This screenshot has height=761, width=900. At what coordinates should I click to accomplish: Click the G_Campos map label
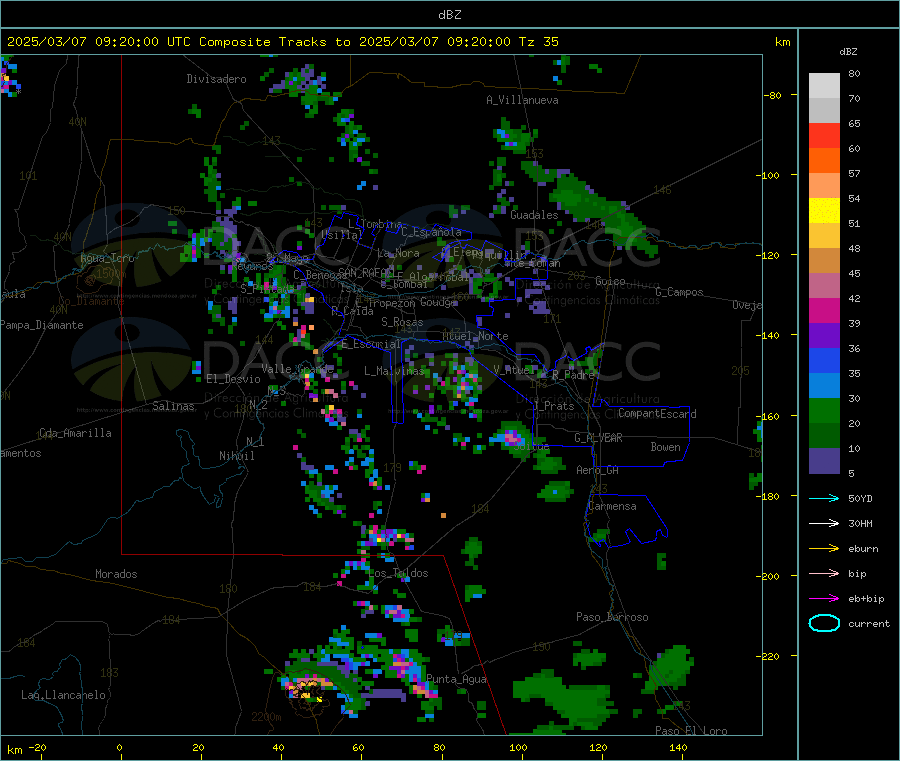tap(679, 292)
